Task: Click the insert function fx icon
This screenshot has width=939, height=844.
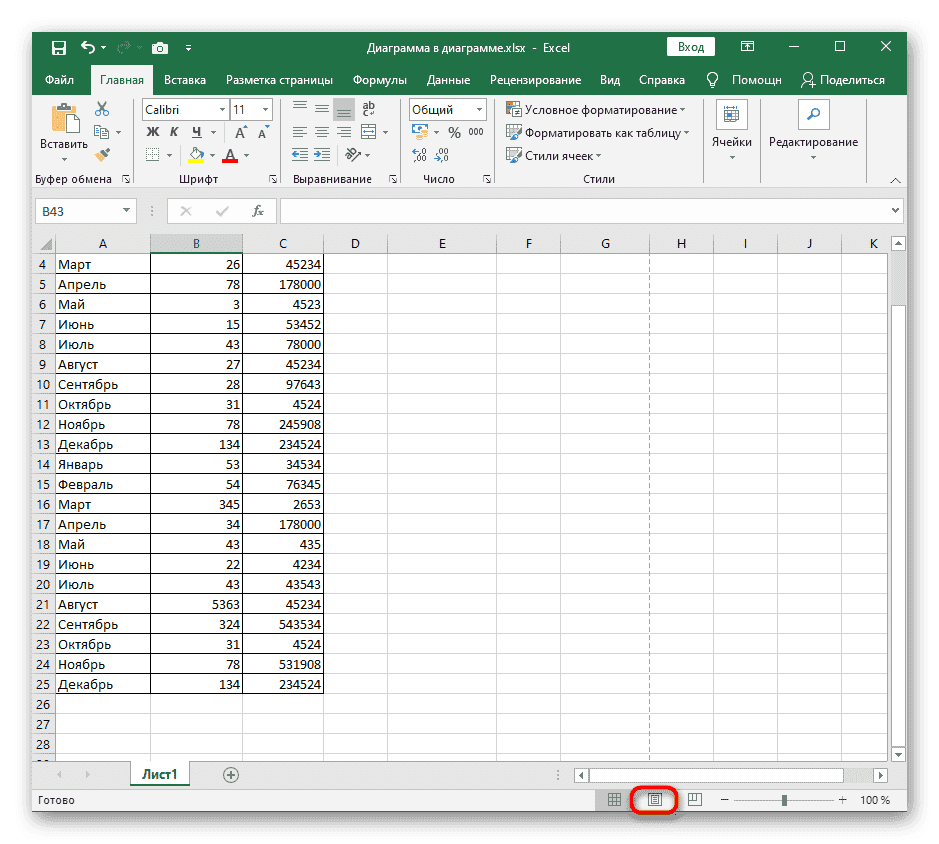Action: (257, 211)
